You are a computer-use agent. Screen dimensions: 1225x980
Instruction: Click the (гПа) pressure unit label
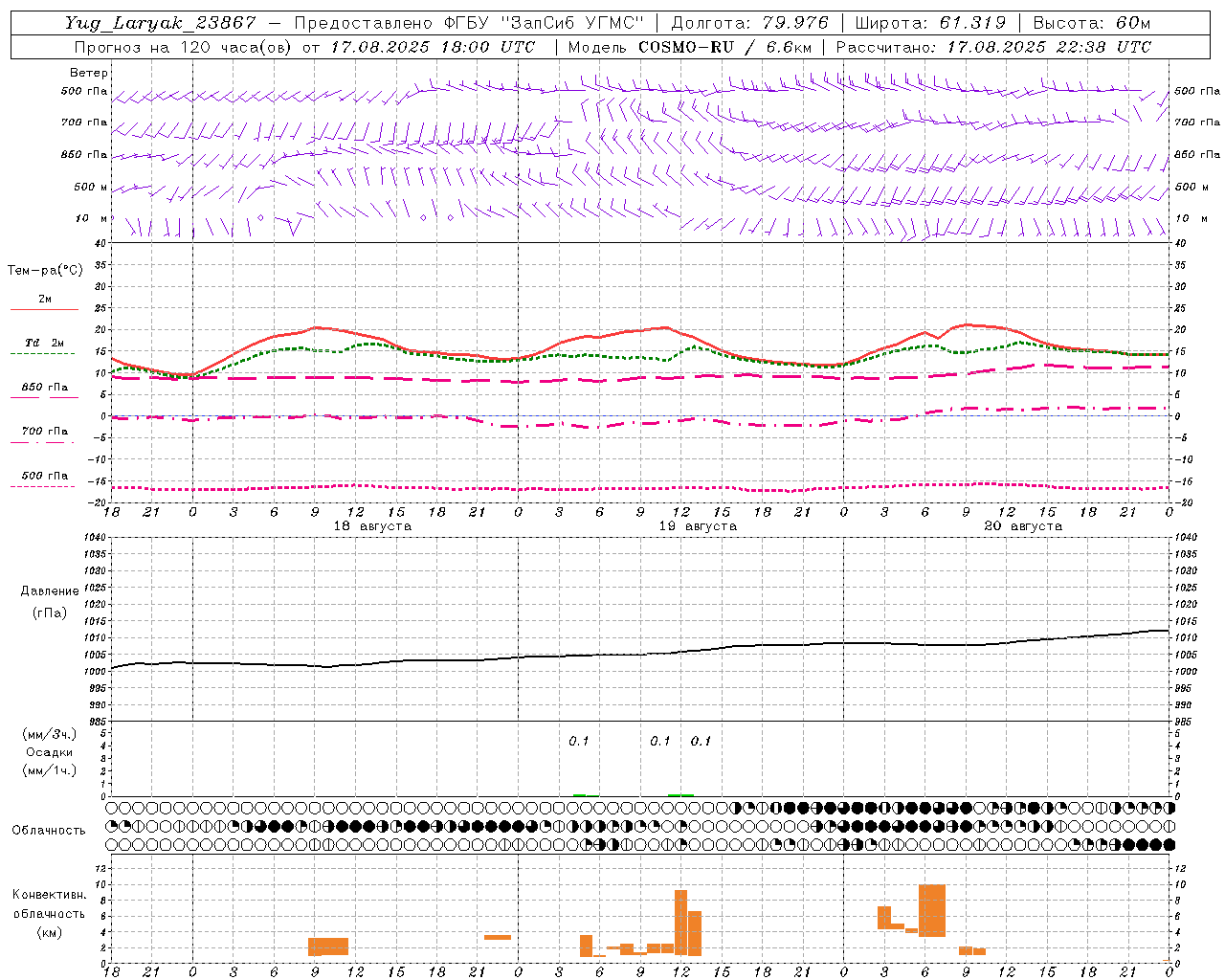click(50, 613)
